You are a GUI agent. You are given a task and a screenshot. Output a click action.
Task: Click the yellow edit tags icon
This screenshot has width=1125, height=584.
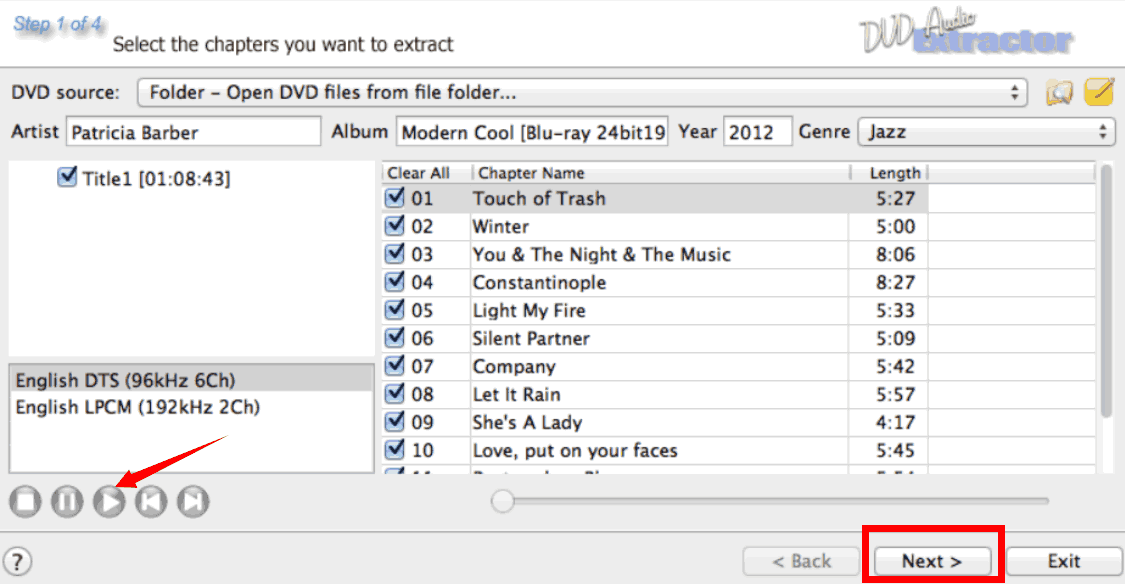[1099, 93]
